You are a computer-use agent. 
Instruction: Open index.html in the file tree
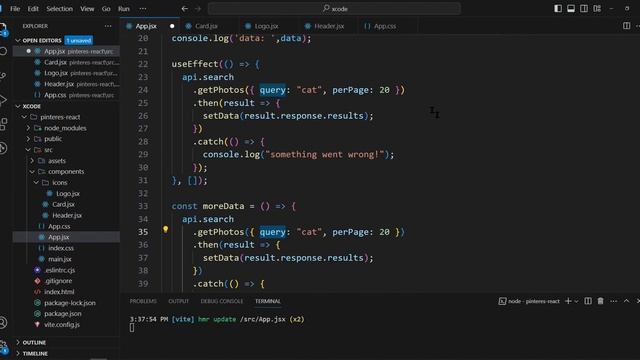(59, 292)
